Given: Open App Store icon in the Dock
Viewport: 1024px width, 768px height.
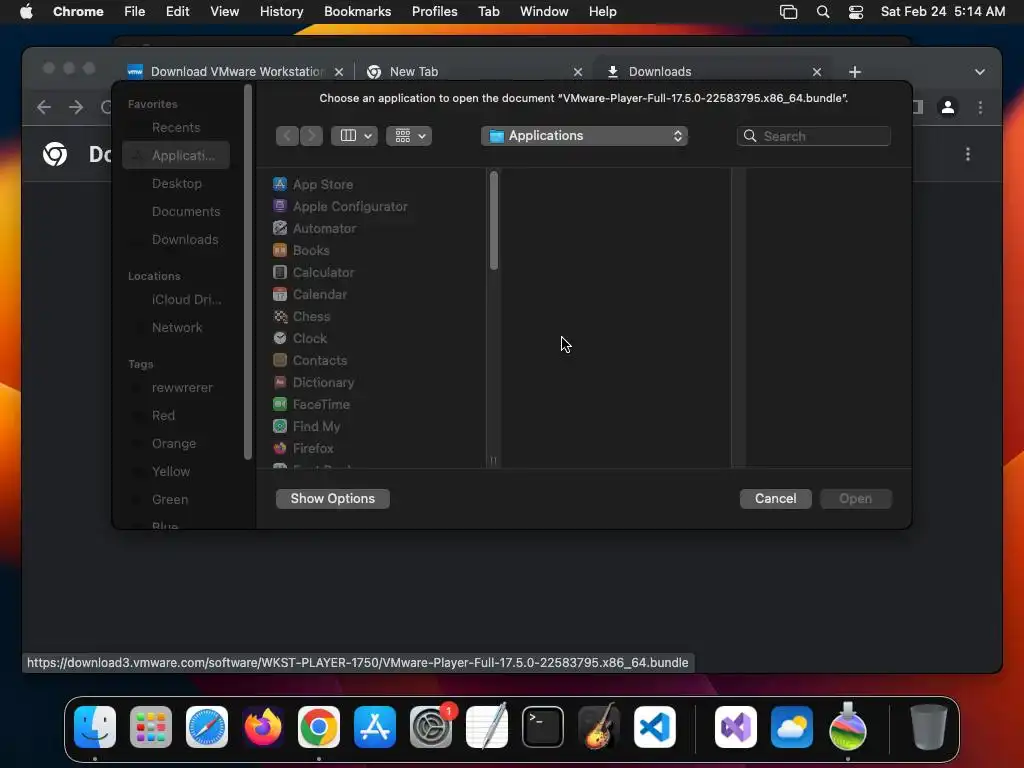Looking at the screenshot, I should coord(375,727).
